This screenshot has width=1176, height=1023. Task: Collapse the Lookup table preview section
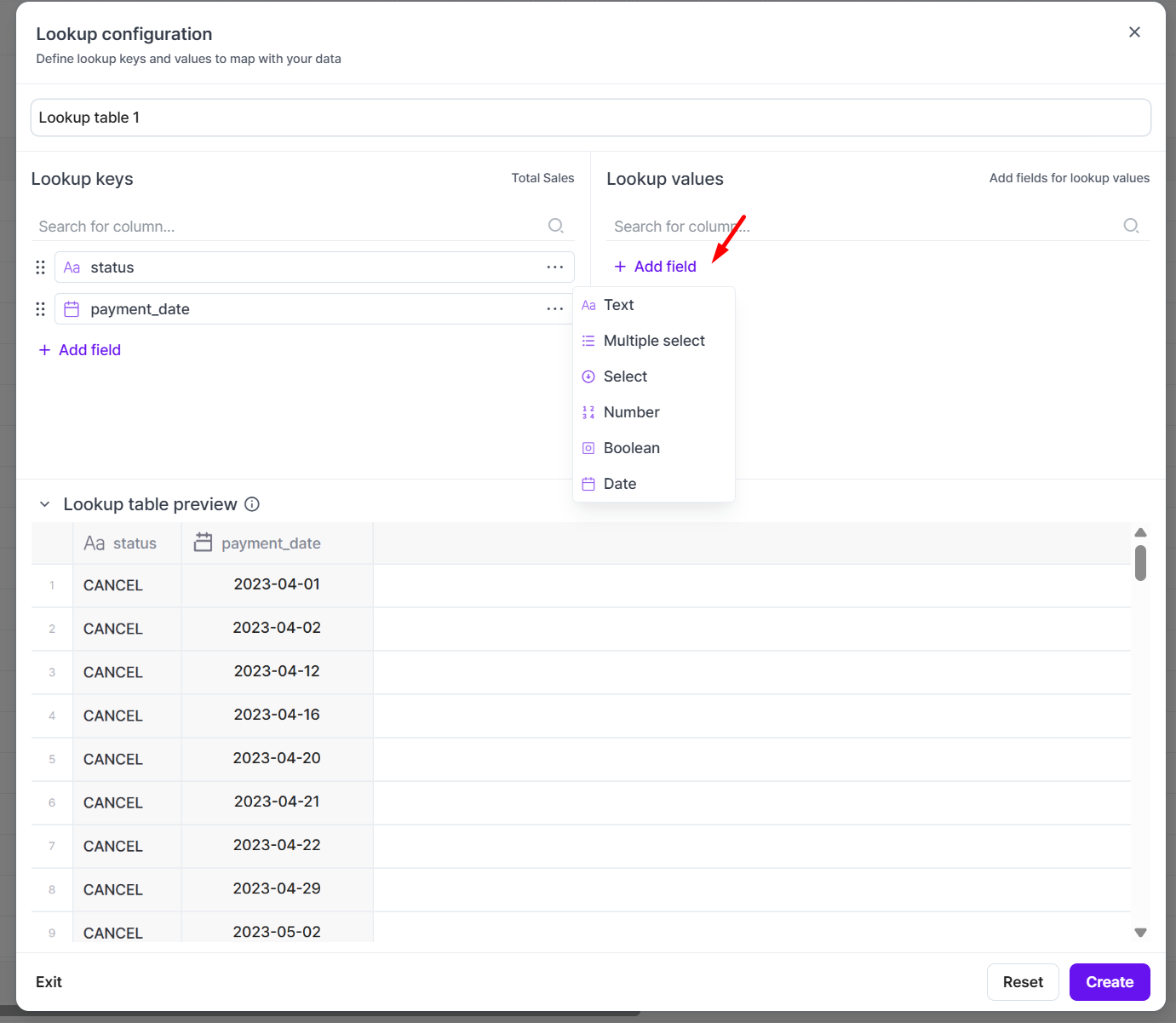click(x=45, y=504)
